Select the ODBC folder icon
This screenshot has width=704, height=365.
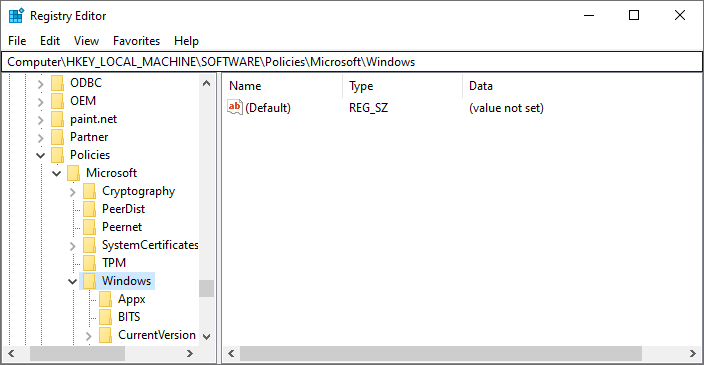tap(57, 83)
